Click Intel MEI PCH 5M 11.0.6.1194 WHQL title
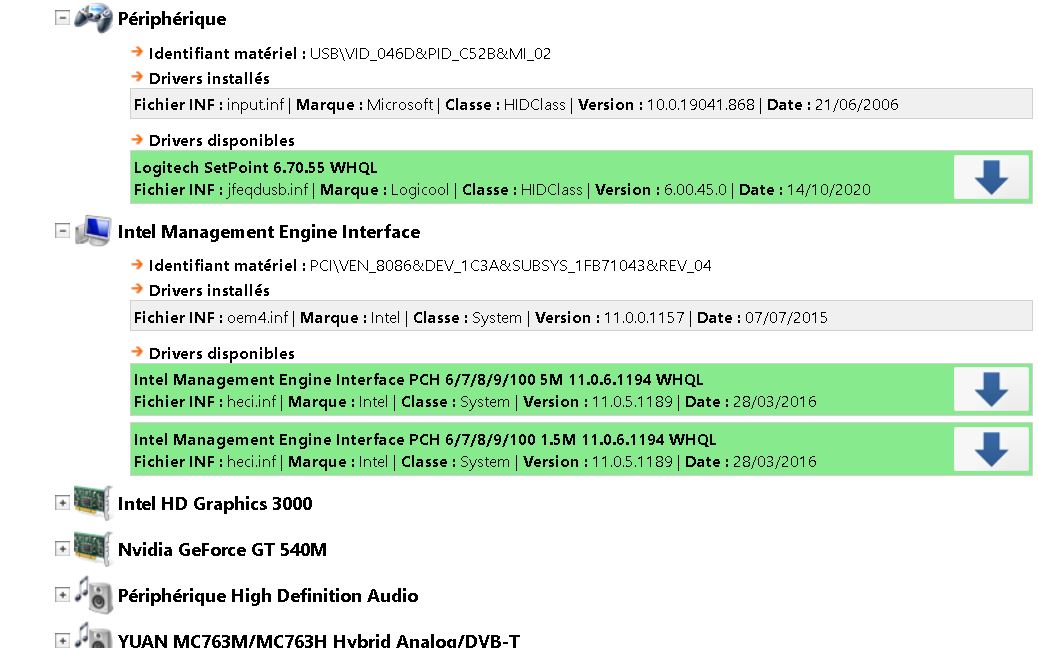Viewport: 1038px width, 648px height. [418, 379]
